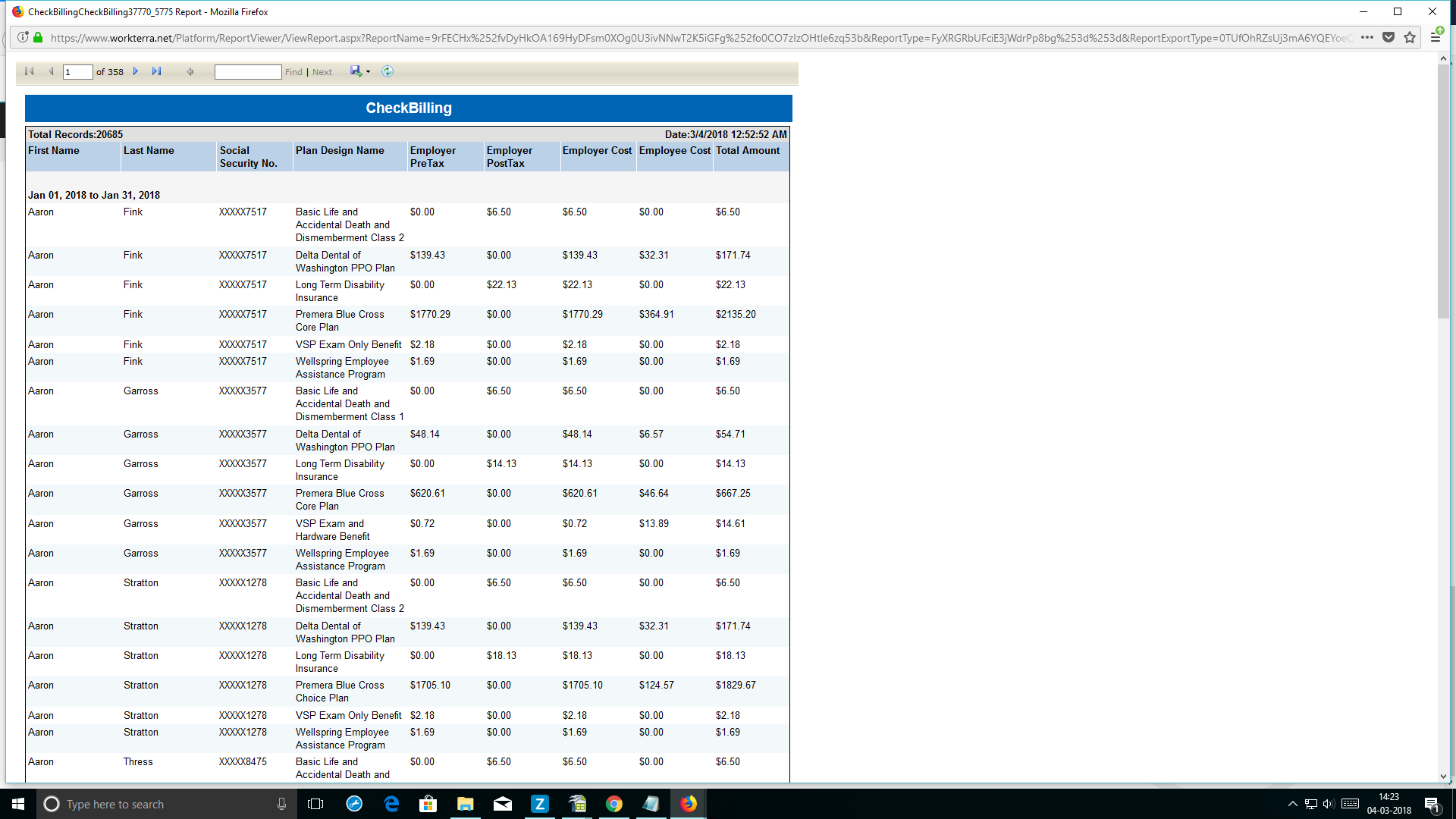
Task: Click the find text search box
Action: coord(248,72)
